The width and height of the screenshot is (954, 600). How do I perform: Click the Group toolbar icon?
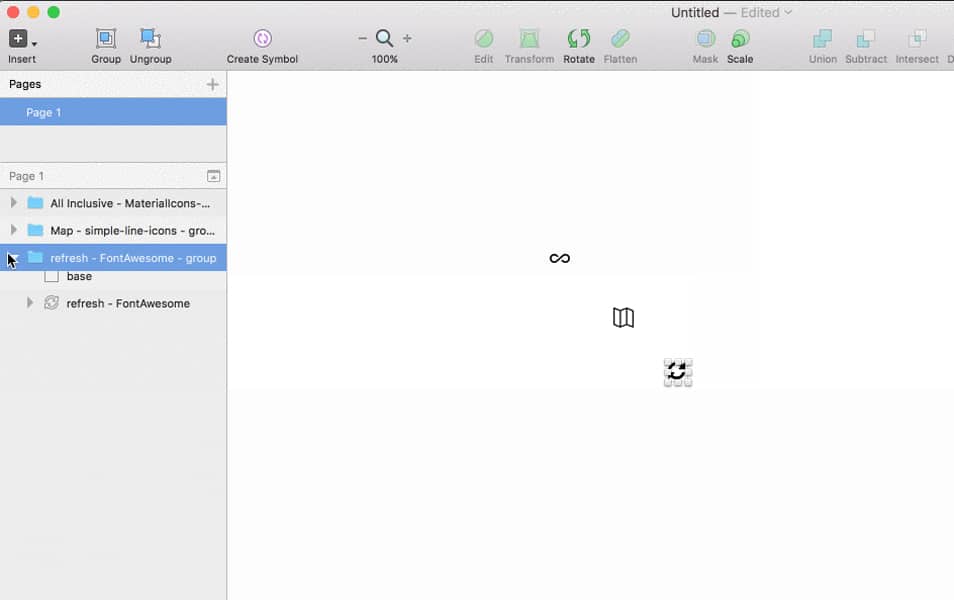tap(105, 40)
